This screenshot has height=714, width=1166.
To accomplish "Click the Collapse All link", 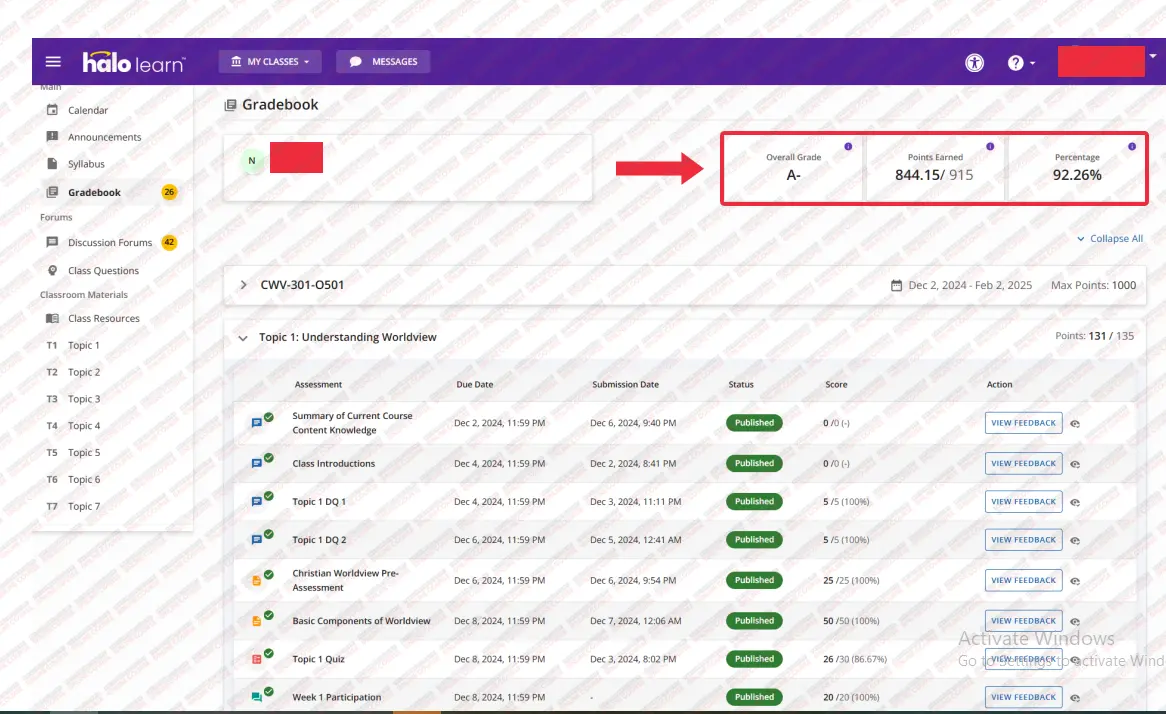I will (x=1110, y=239).
